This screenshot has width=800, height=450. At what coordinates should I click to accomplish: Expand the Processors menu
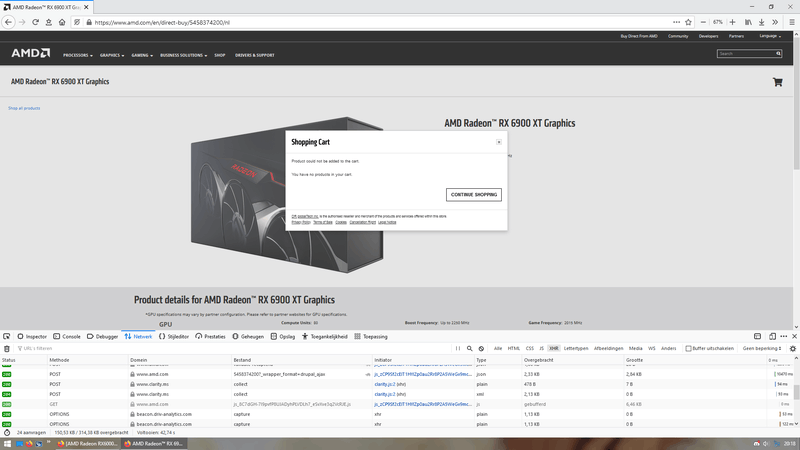pos(78,55)
